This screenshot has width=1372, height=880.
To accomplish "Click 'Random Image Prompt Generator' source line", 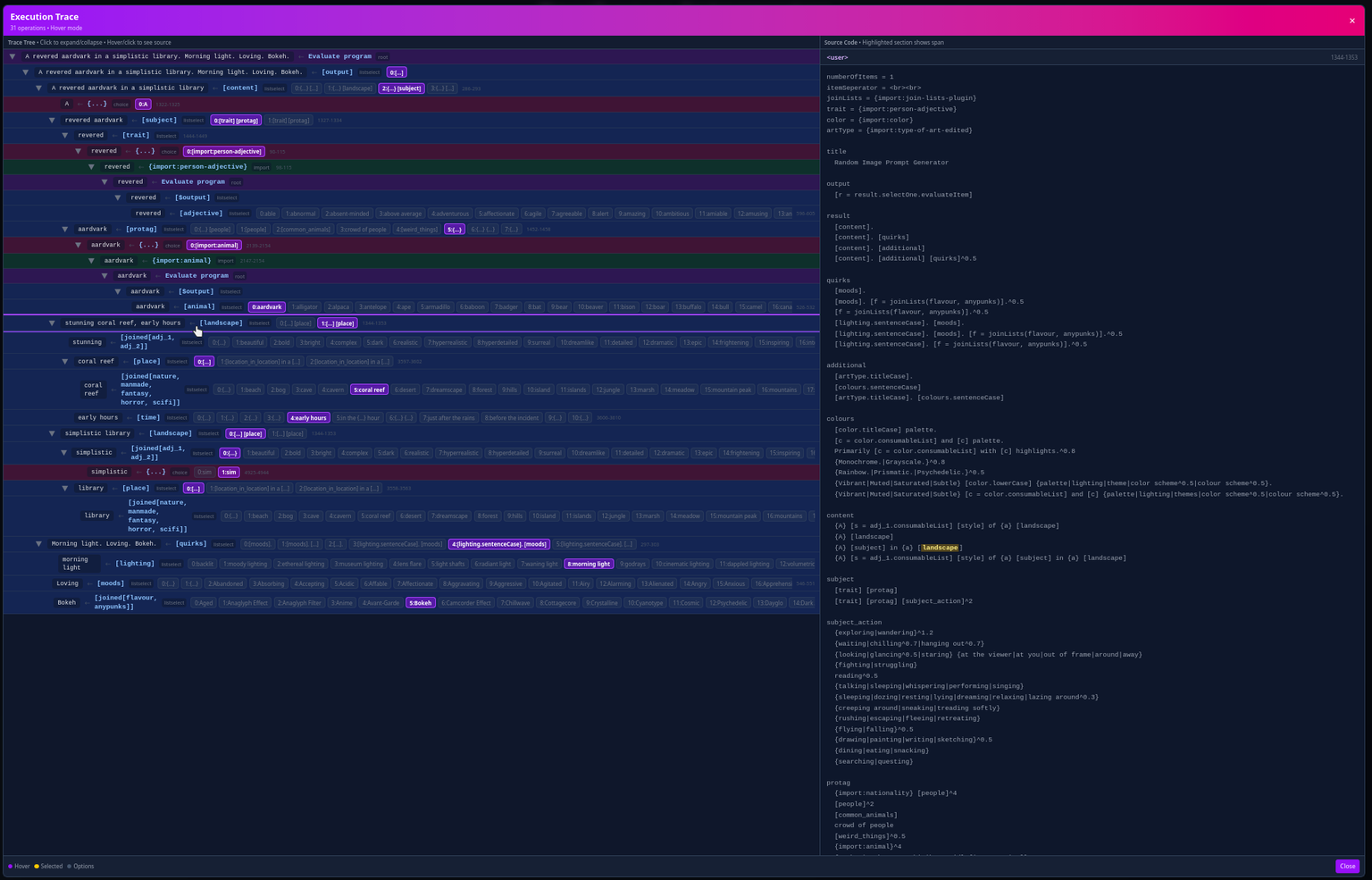I will [x=891, y=163].
